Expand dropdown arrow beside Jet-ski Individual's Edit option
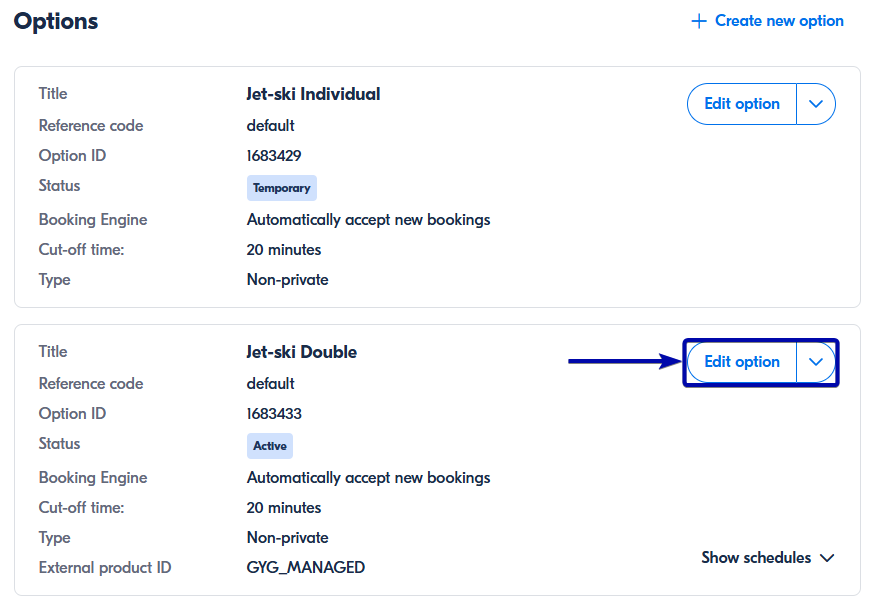875x606 pixels. pyautogui.click(x=816, y=104)
